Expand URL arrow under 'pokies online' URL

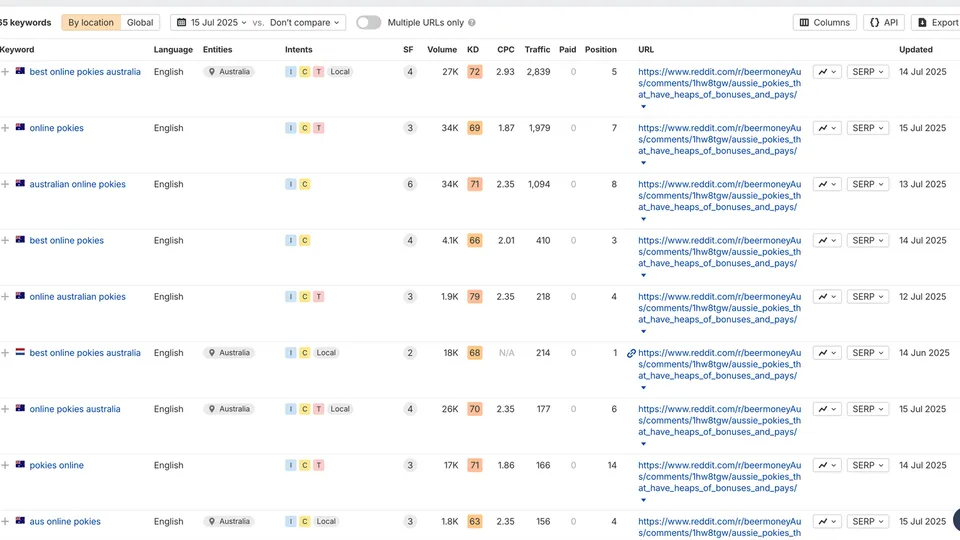pyautogui.click(x=643, y=500)
